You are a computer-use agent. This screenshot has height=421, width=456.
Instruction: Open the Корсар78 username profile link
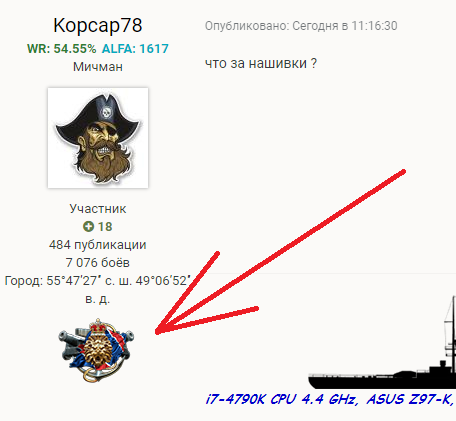(x=98, y=25)
